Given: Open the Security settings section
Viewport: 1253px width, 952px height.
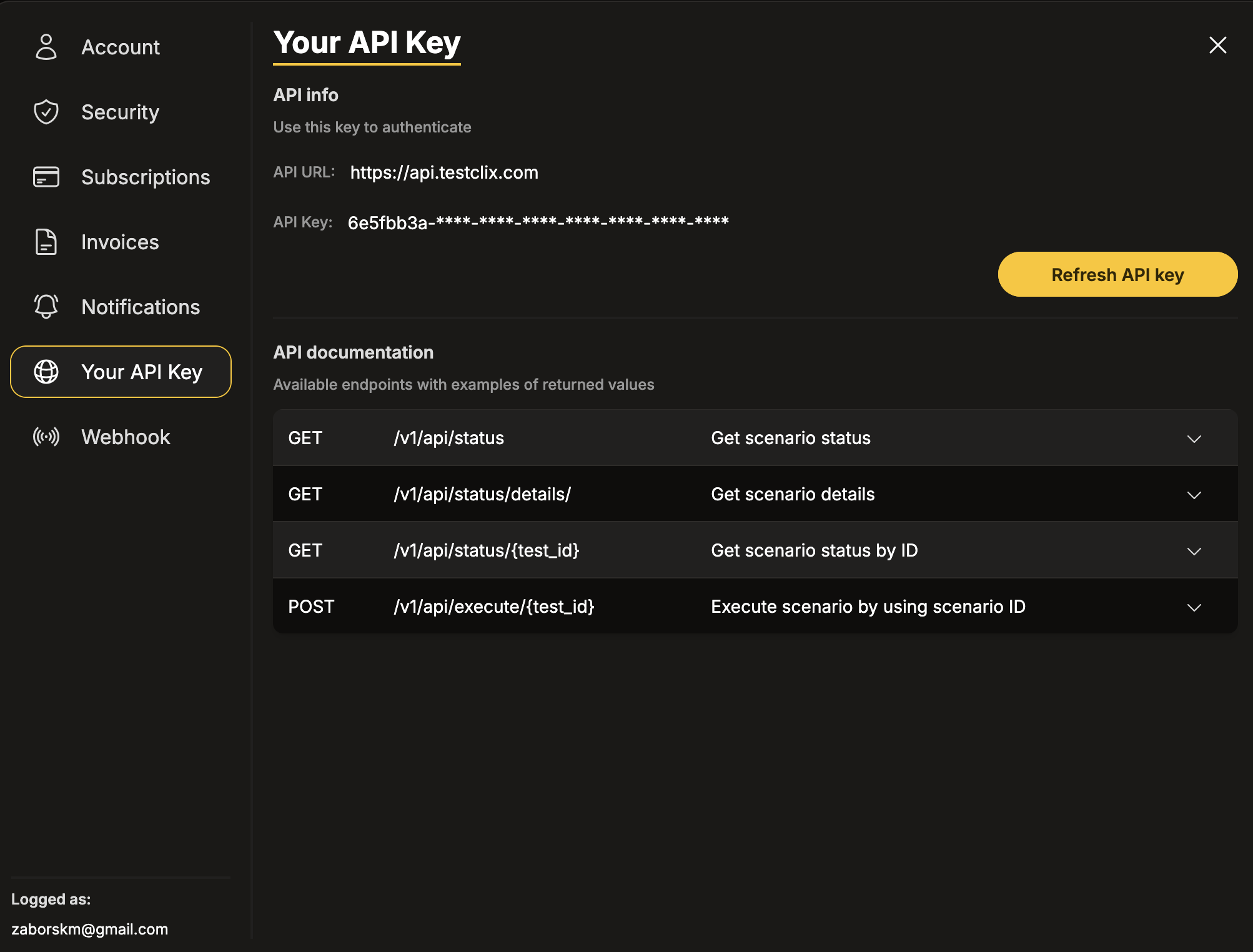Looking at the screenshot, I should tap(121, 112).
